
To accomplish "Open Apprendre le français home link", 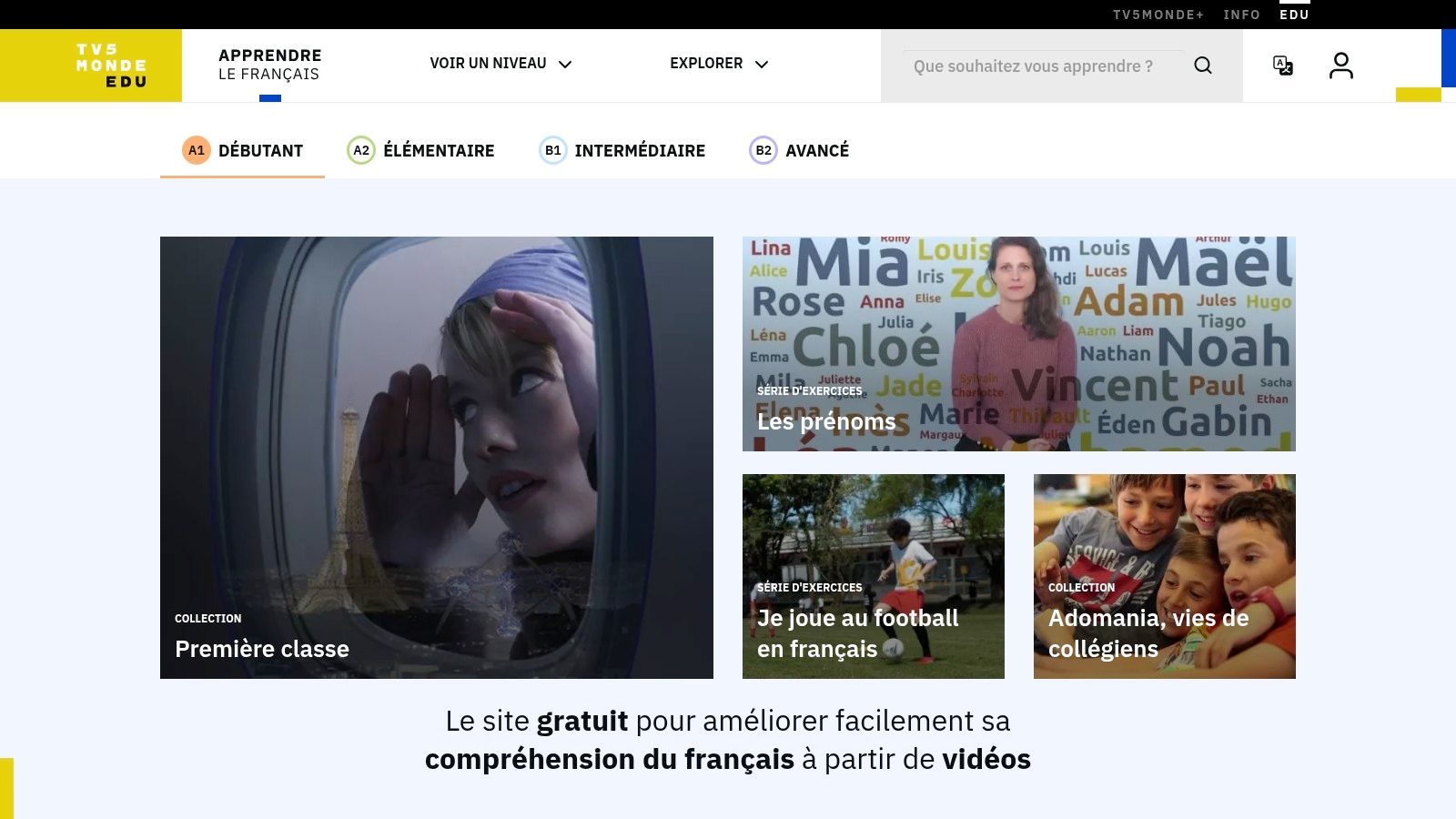I will click(270, 65).
